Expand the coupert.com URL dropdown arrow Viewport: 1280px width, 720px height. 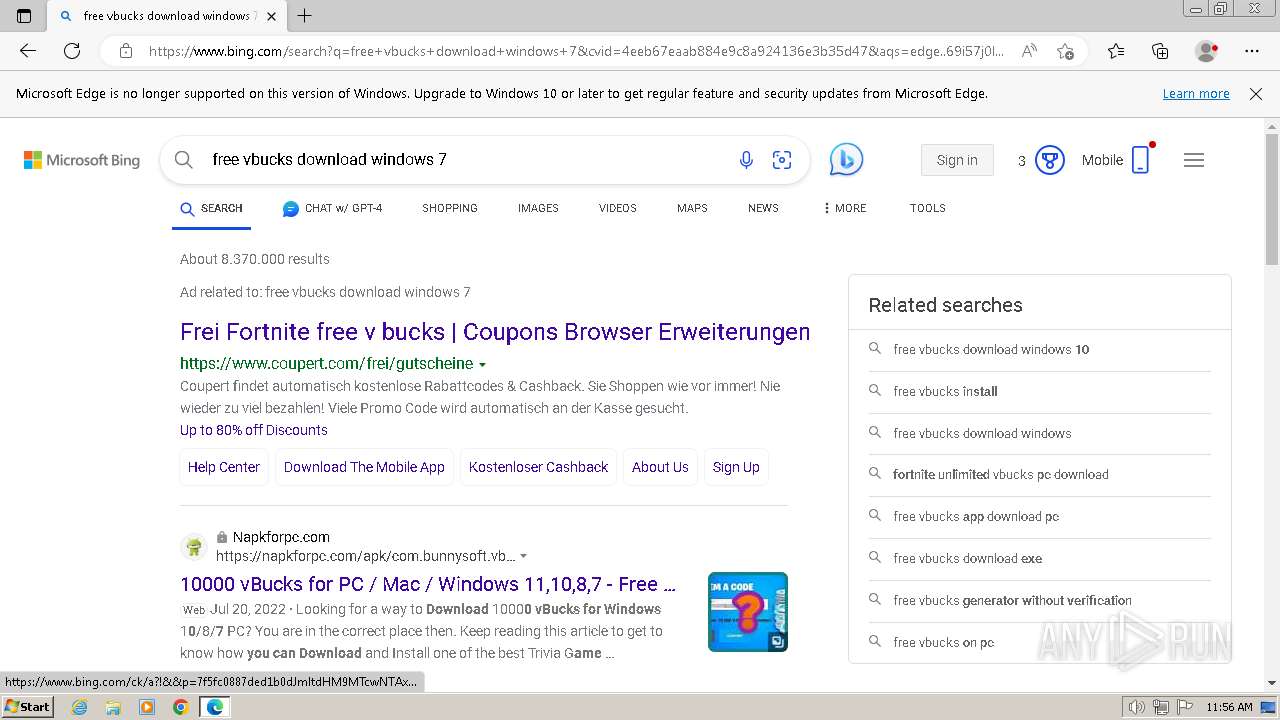point(483,365)
